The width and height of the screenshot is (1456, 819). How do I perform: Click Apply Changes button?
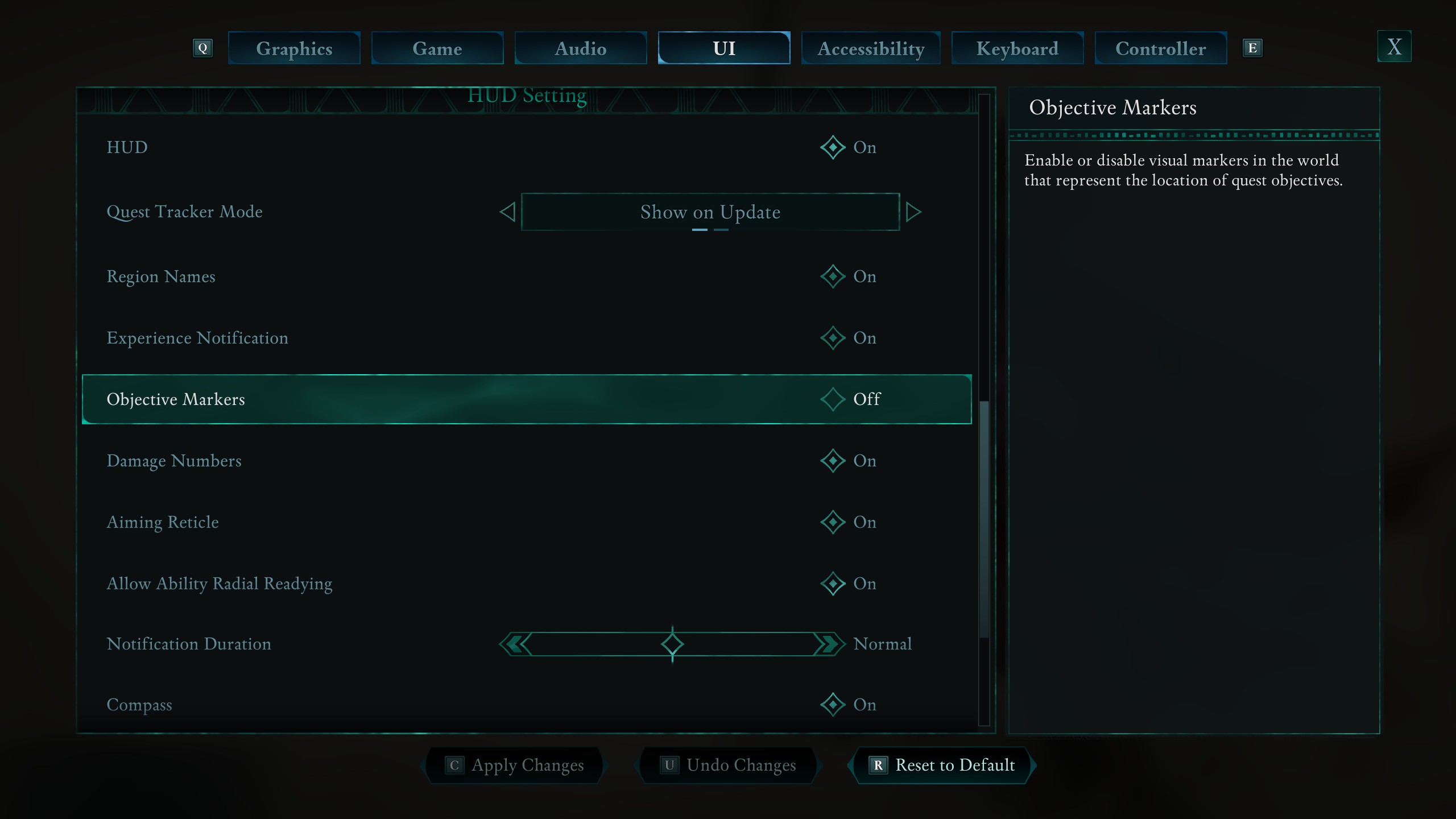pyautogui.click(x=516, y=765)
